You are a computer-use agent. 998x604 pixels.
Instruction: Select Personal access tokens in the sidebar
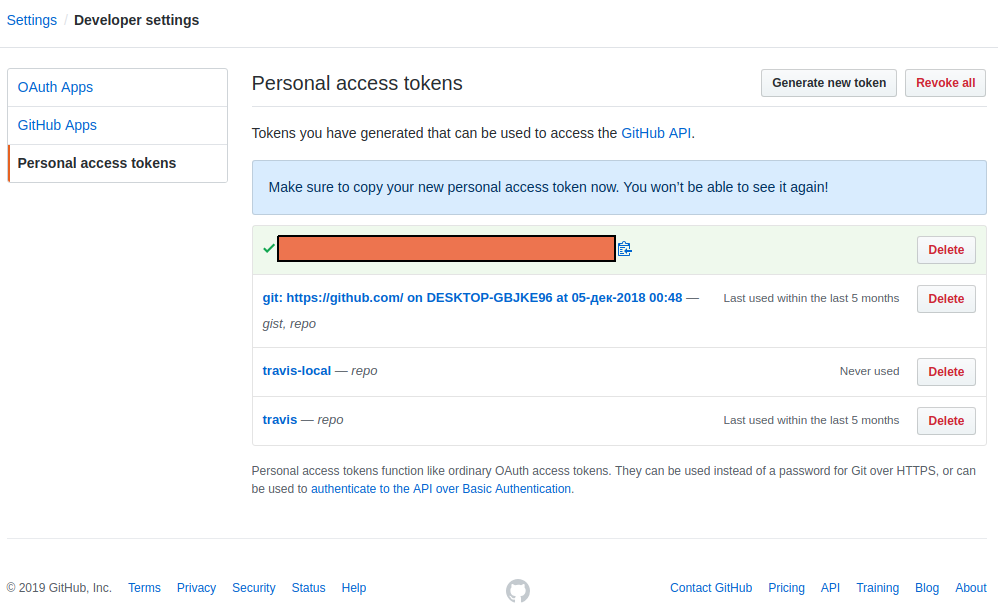pyautogui.click(x=97, y=163)
